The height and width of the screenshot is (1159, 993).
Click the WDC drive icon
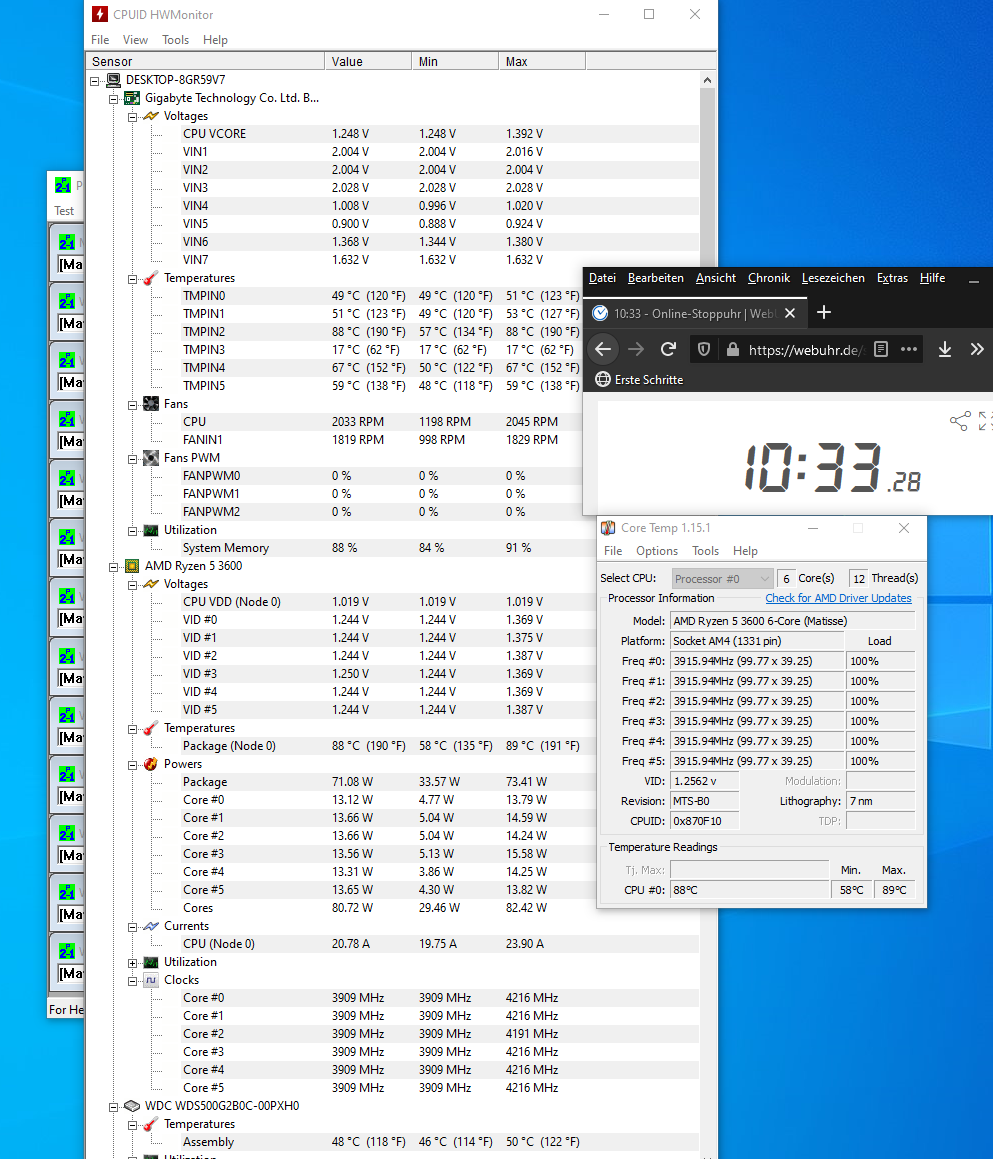[x=132, y=1106]
